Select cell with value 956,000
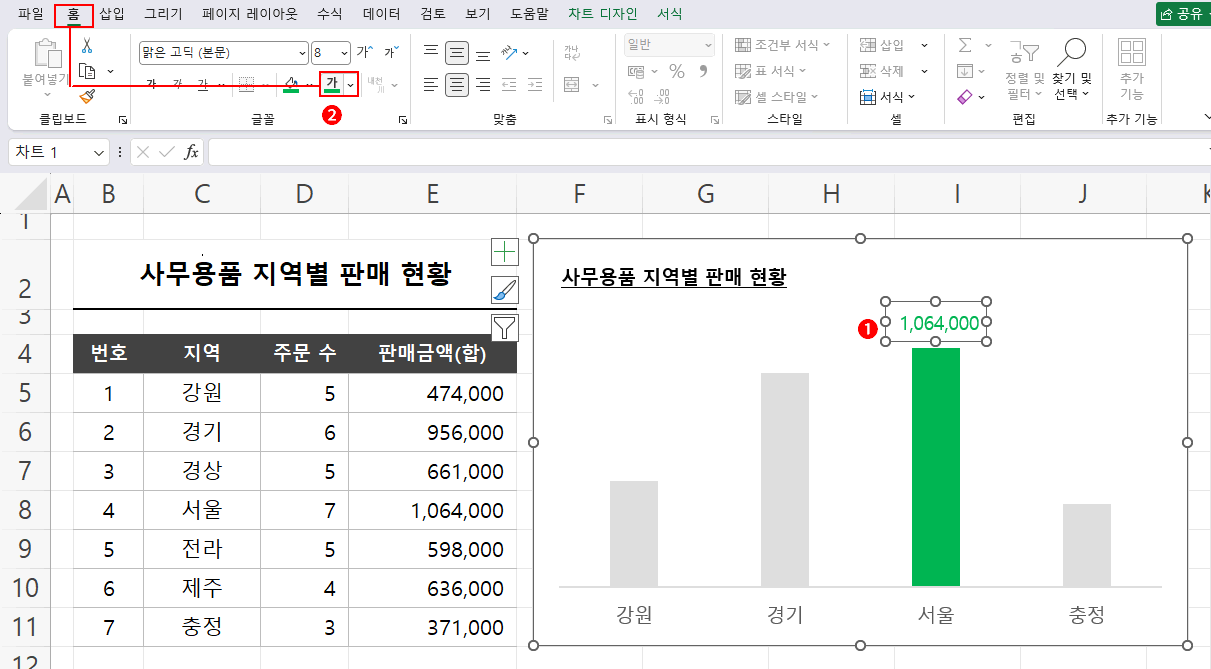This screenshot has height=669, width=1211. pyautogui.click(x=432, y=432)
